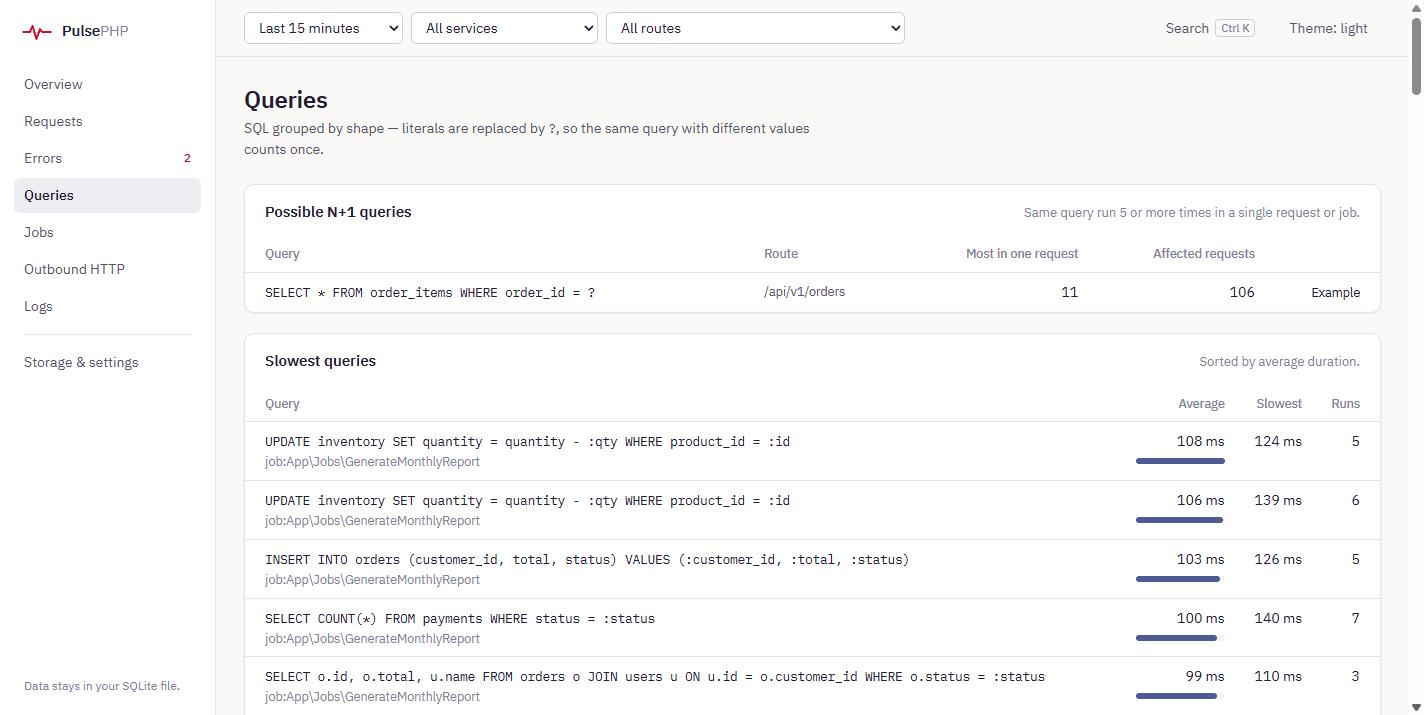This screenshot has width=1424, height=715.
Task: Go to Overview in sidebar
Action: 107,84
